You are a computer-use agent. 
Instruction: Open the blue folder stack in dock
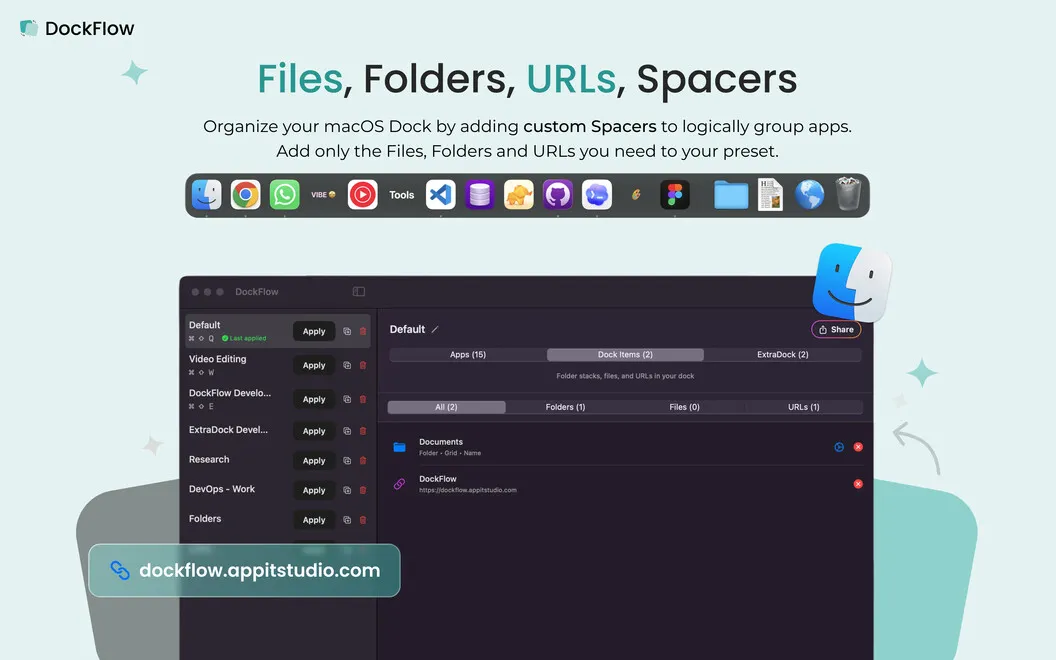pyautogui.click(x=731, y=195)
